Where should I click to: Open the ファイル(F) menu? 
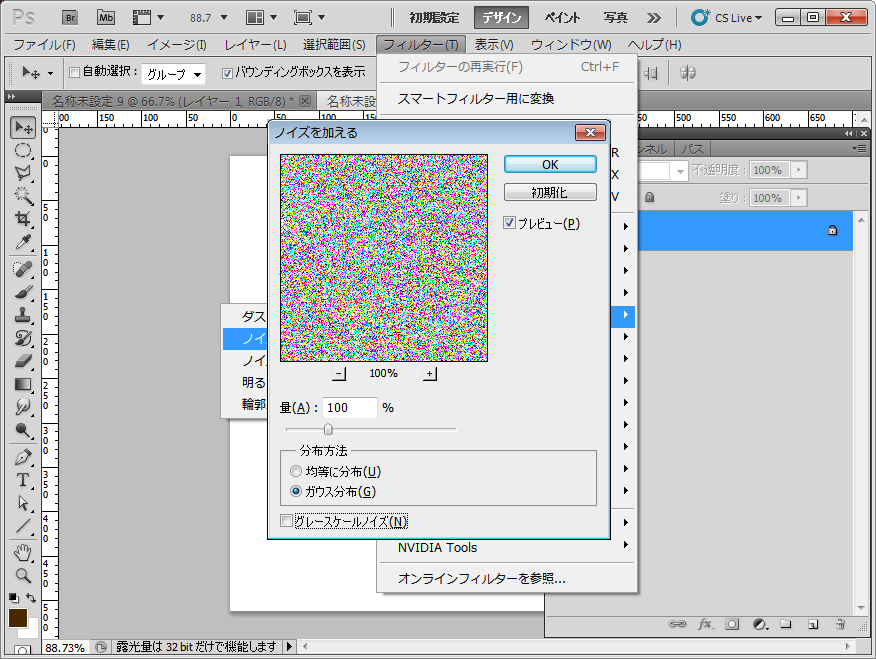point(44,45)
